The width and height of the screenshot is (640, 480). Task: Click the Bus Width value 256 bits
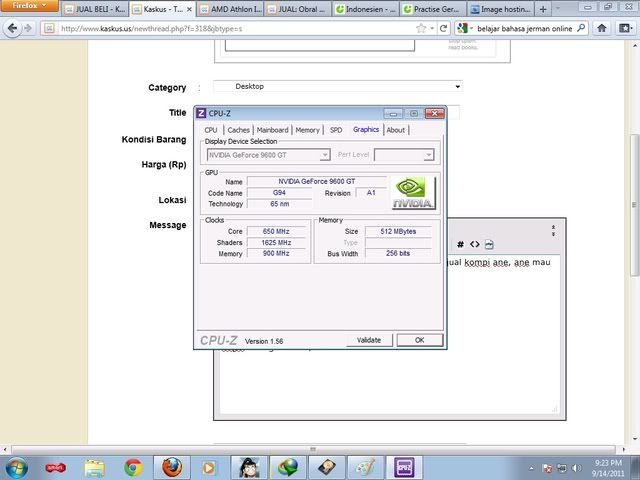point(398,253)
